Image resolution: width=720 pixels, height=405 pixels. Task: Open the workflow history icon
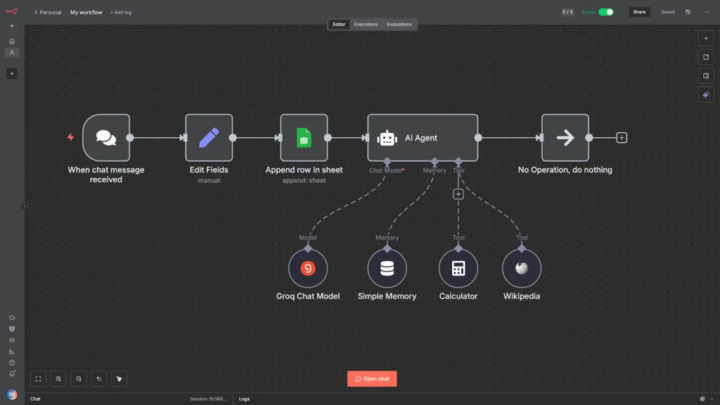pyautogui.click(x=688, y=12)
